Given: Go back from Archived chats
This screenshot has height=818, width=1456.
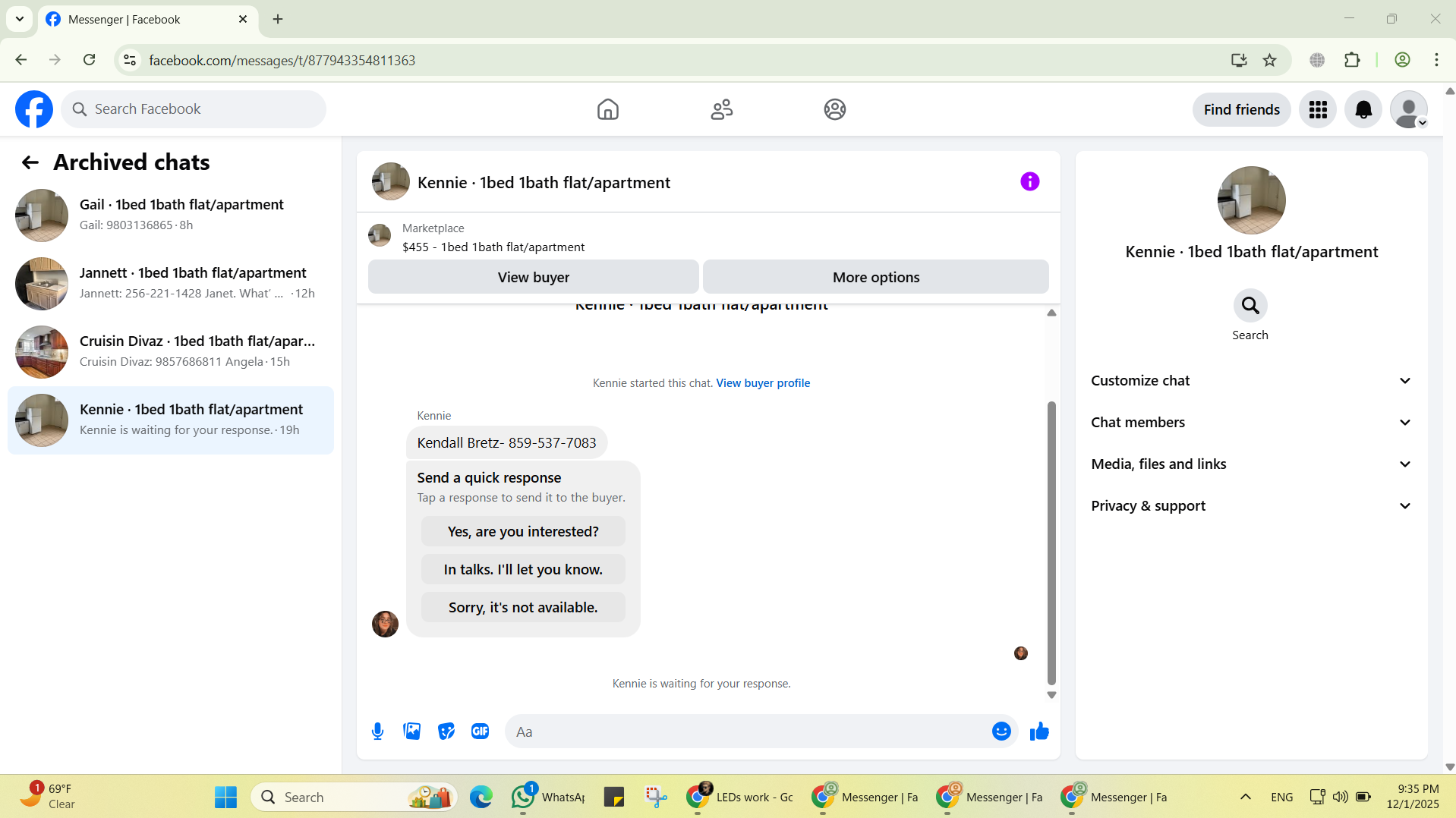Looking at the screenshot, I should pyautogui.click(x=30, y=162).
